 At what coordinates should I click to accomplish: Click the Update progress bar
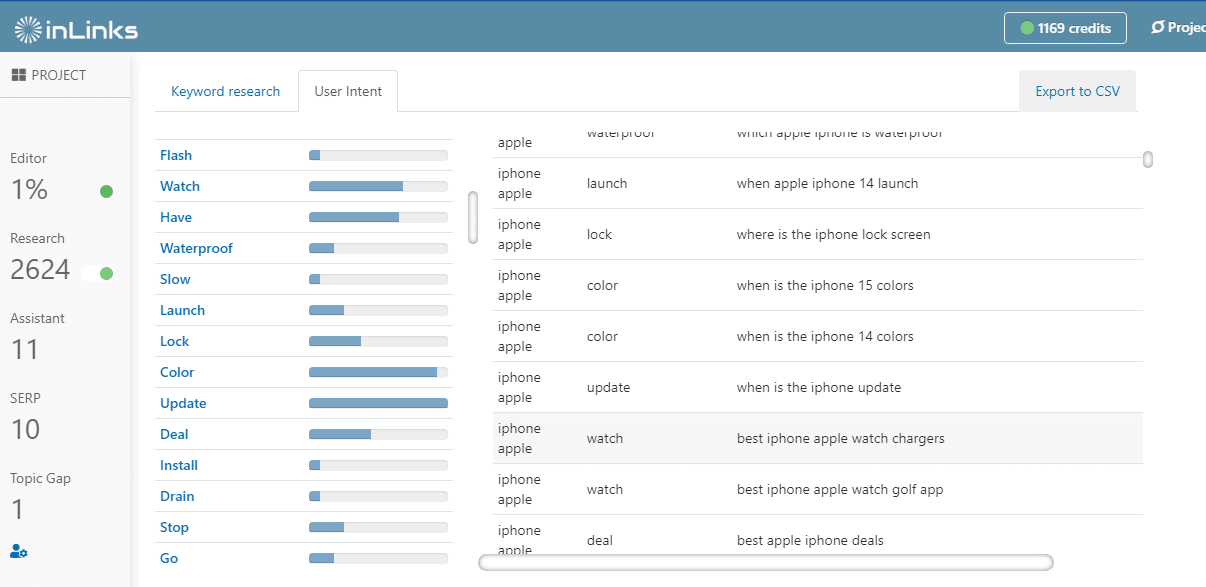(x=378, y=403)
